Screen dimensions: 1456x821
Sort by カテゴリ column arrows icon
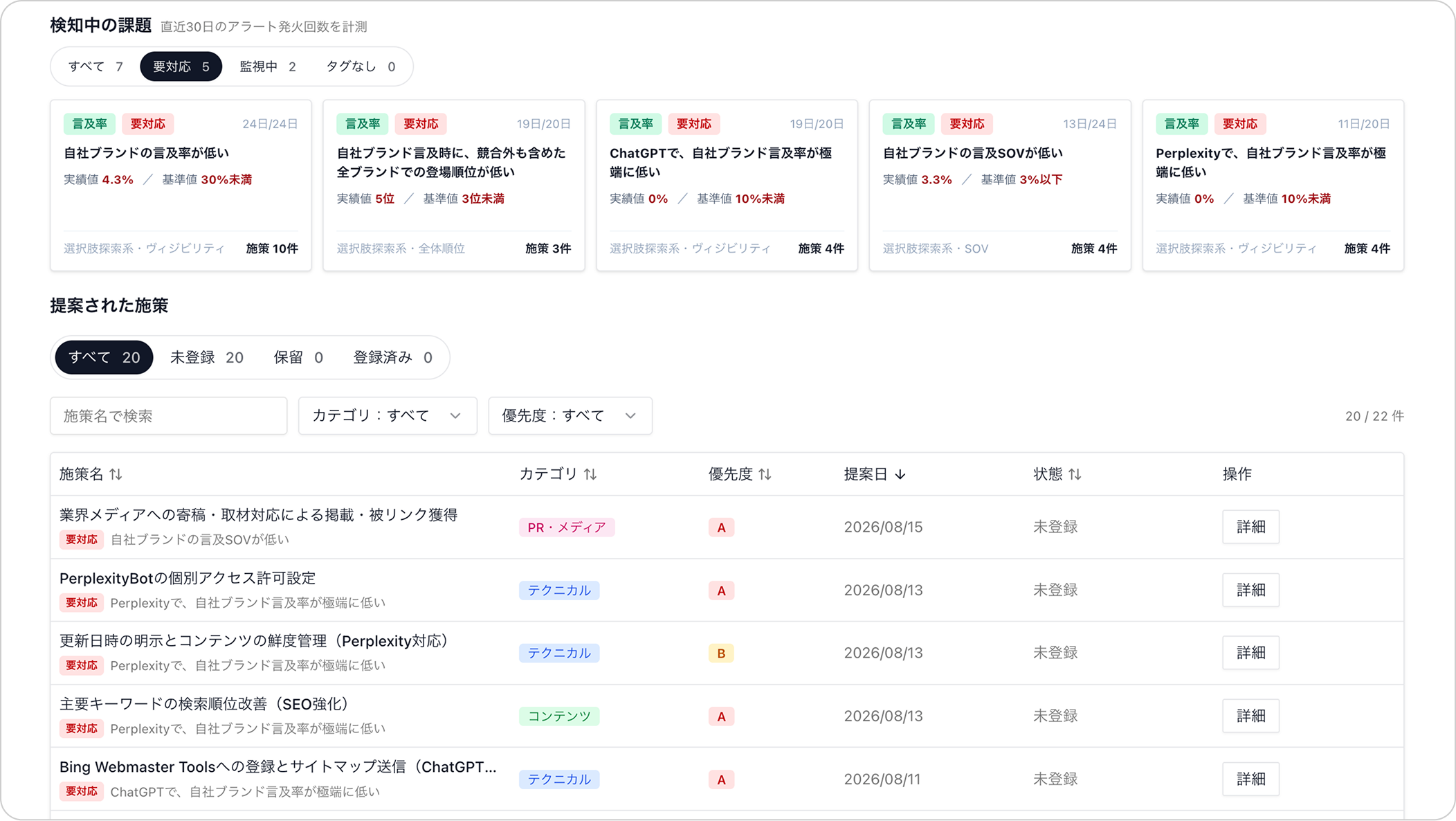(x=590, y=474)
